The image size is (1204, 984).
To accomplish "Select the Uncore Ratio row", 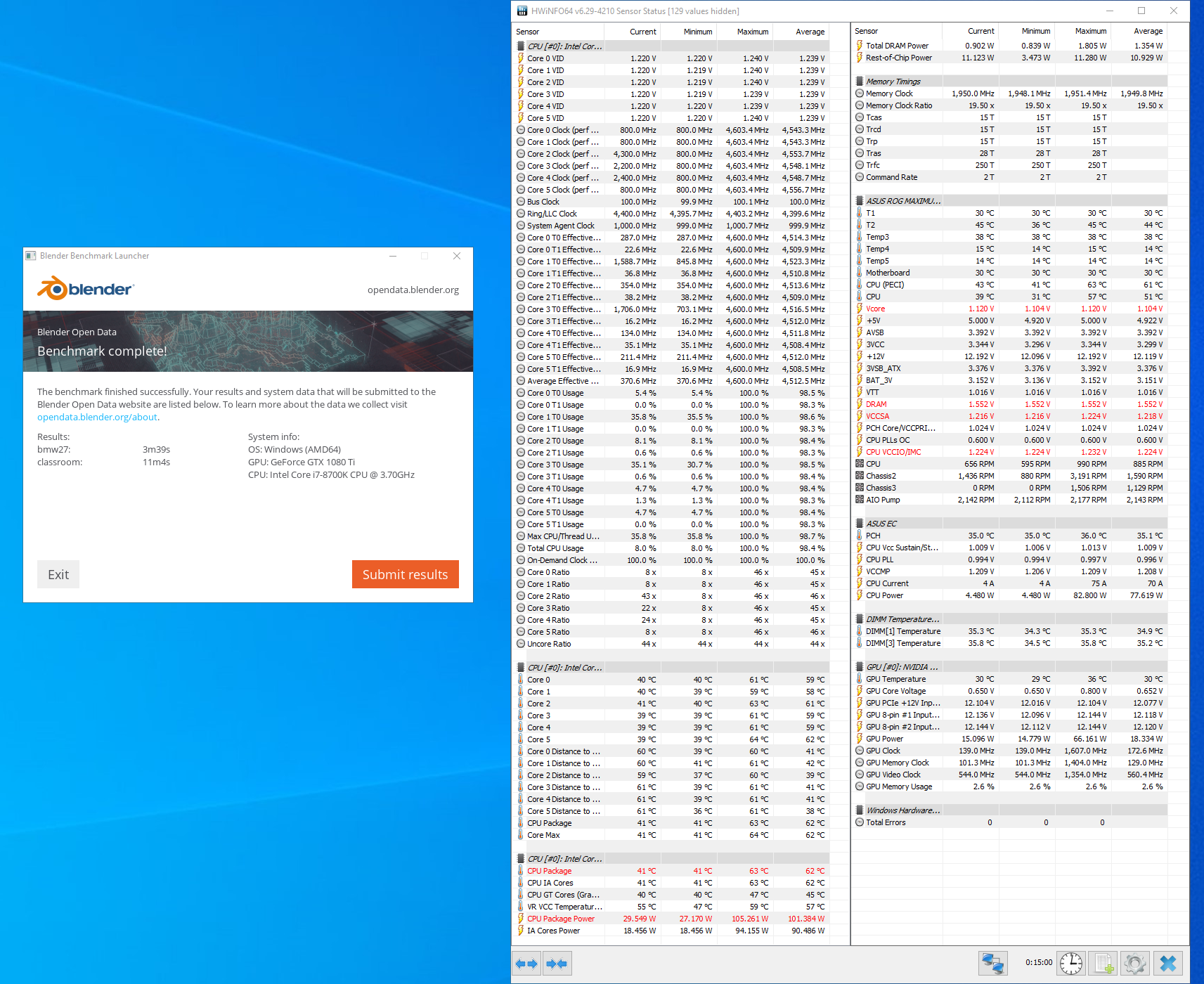I will pyautogui.click(x=672, y=644).
